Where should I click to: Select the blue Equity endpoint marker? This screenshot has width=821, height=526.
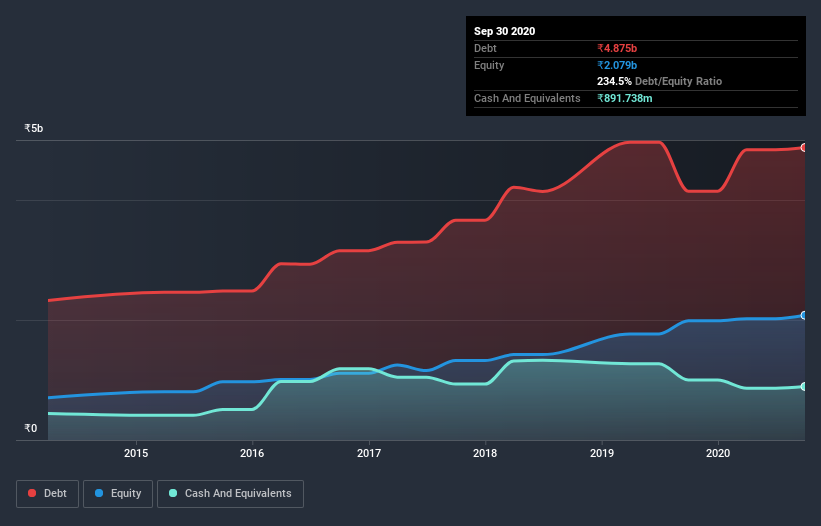(804, 315)
